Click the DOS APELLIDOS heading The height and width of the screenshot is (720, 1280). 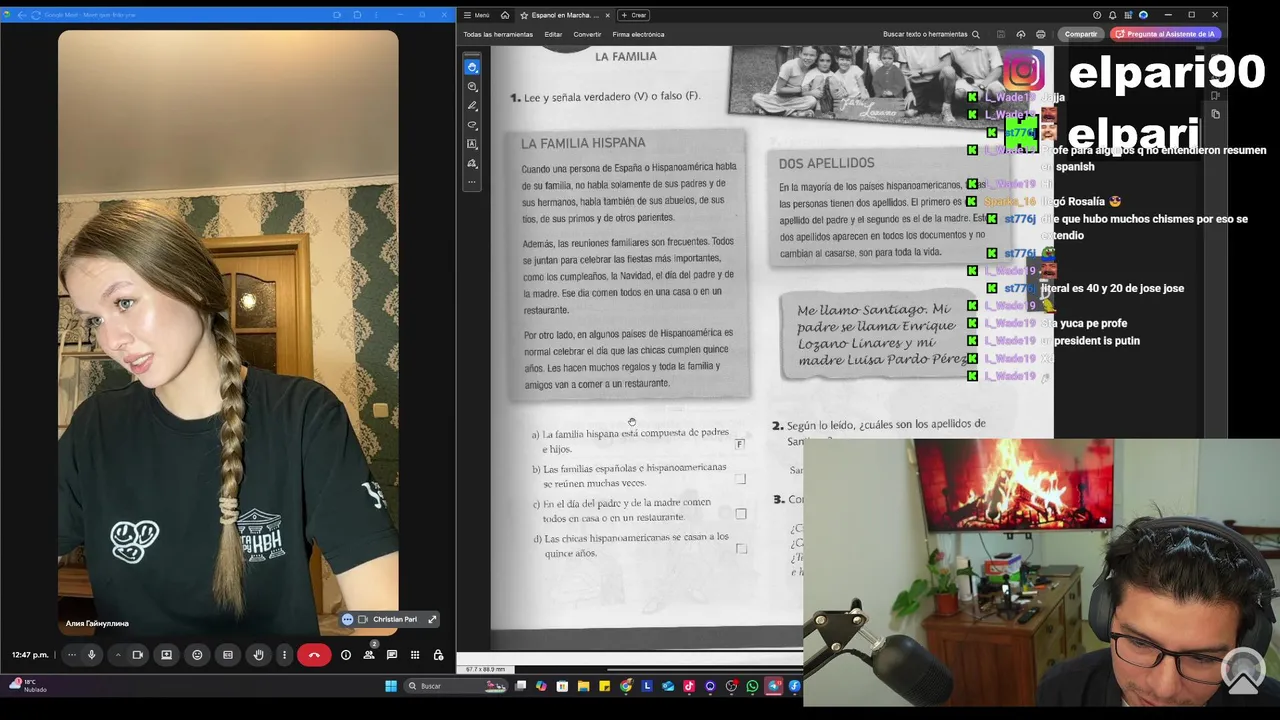[826, 163]
